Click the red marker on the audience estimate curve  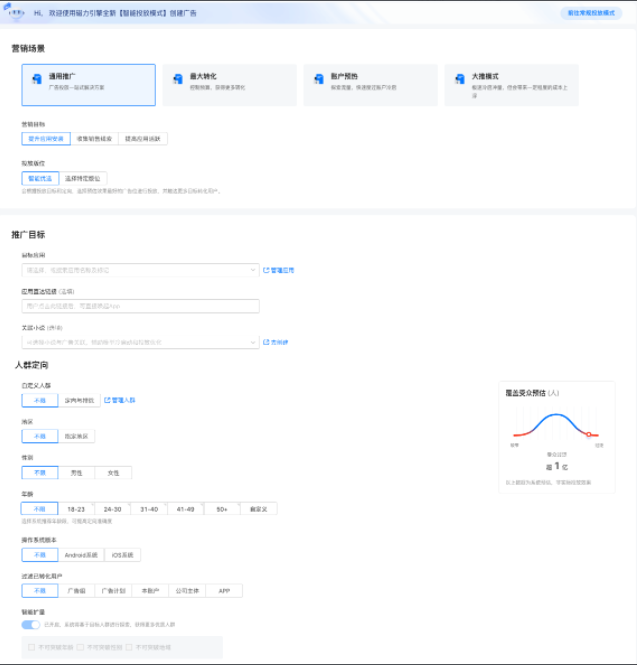(589, 434)
